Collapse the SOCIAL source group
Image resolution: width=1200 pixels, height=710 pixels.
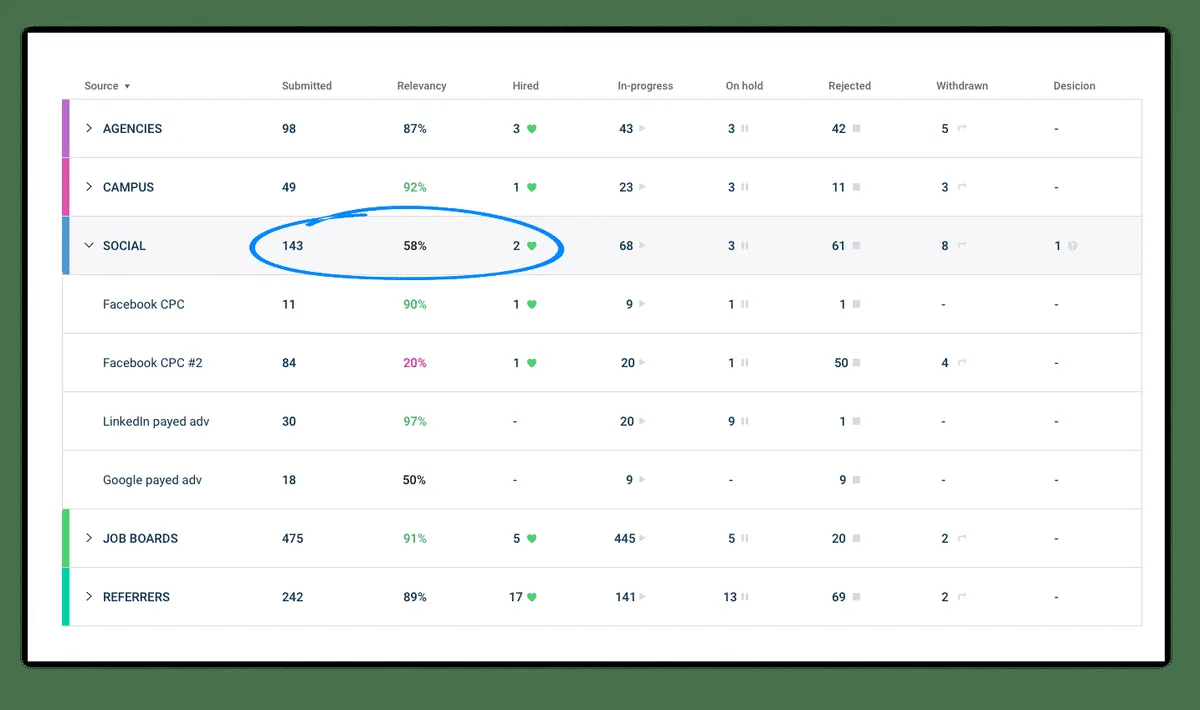click(88, 245)
